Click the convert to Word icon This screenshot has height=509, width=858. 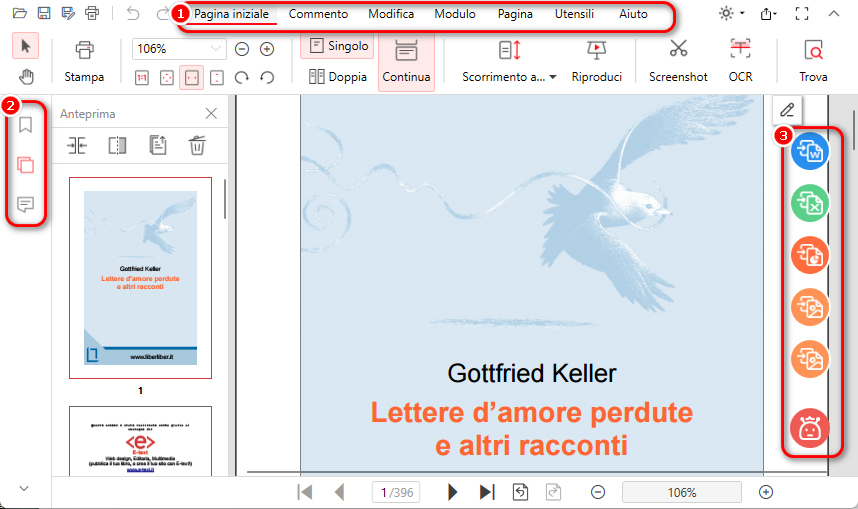[x=809, y=152]
